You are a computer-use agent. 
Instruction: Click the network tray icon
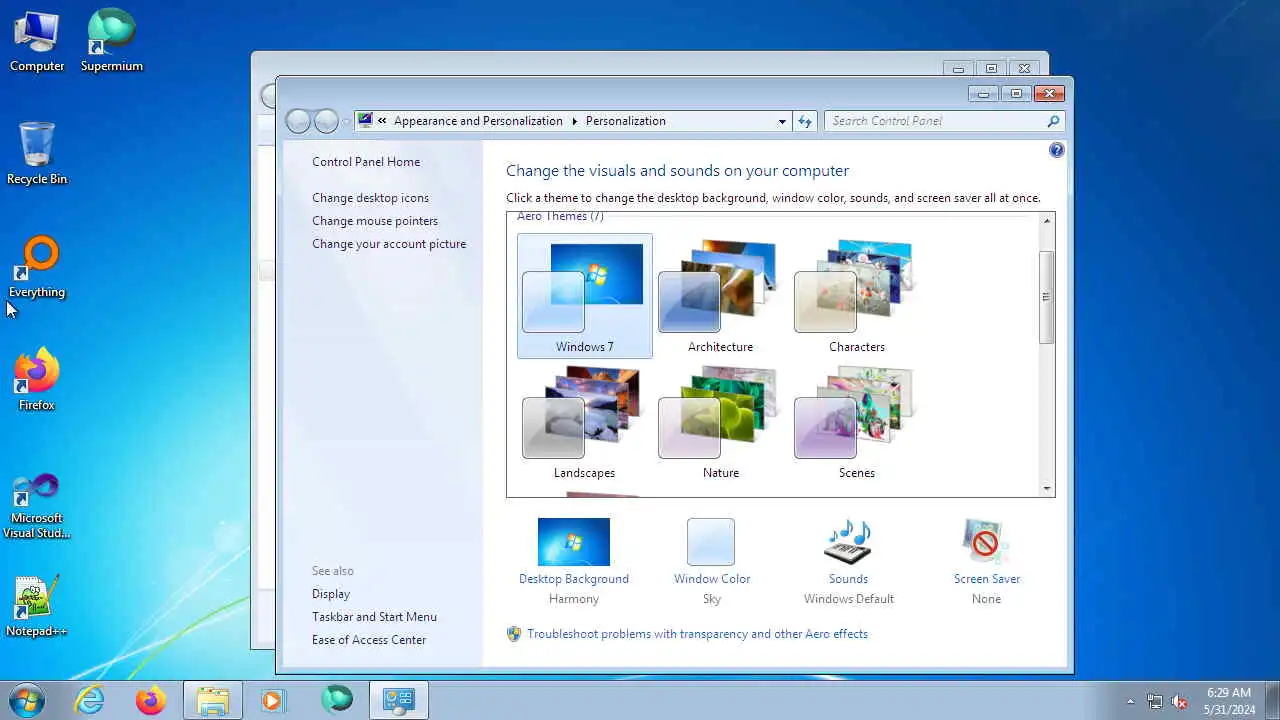point(1155,701)
